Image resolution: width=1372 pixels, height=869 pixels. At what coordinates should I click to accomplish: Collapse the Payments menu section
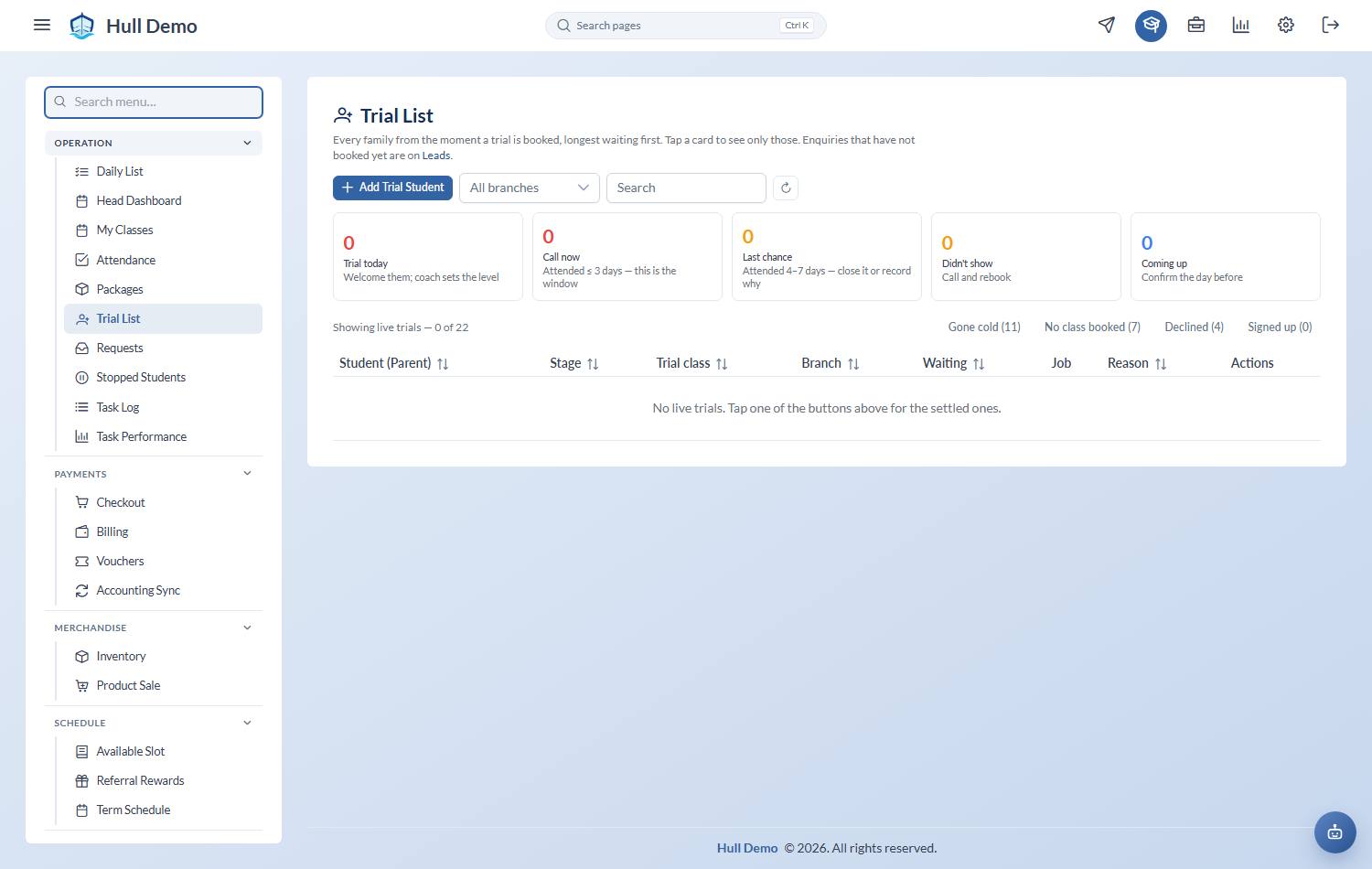[154, 474]
